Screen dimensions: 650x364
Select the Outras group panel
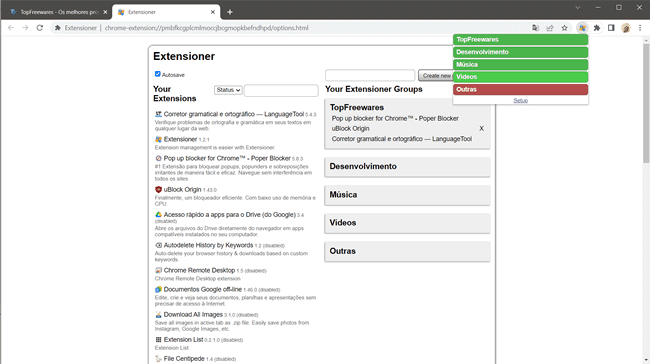click(x=407, y=251)
